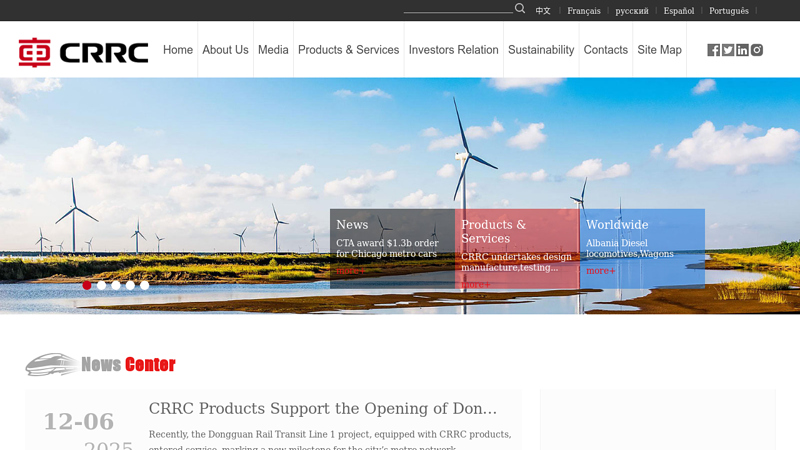Screen dimensions: 800x450
Task: Click the search input field
Action: pos(458,8)
